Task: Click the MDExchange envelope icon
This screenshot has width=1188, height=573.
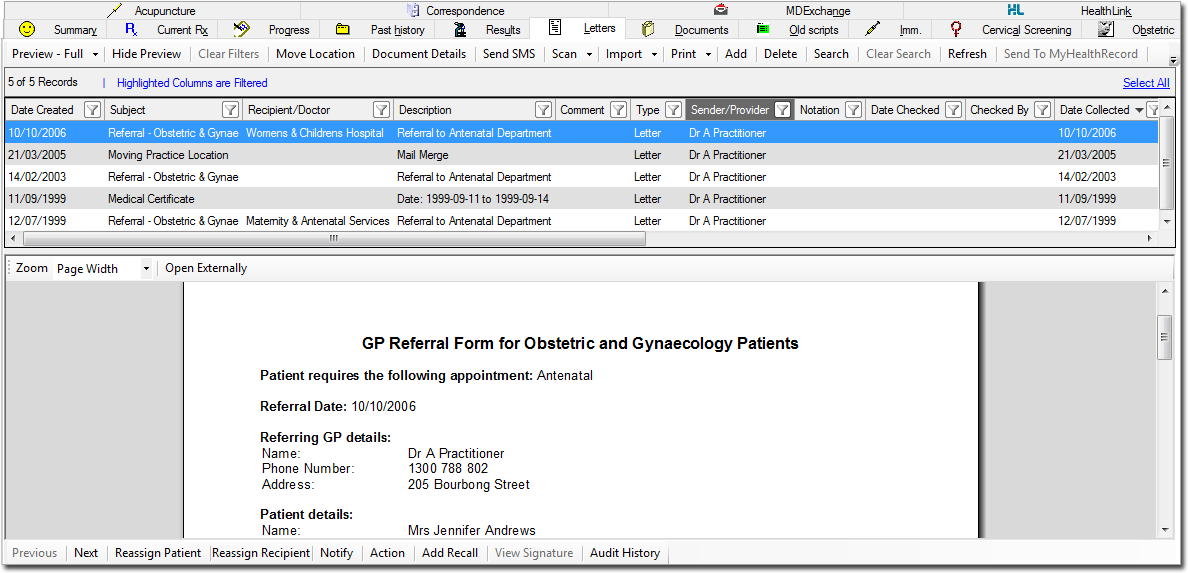Action: (721, 10)
